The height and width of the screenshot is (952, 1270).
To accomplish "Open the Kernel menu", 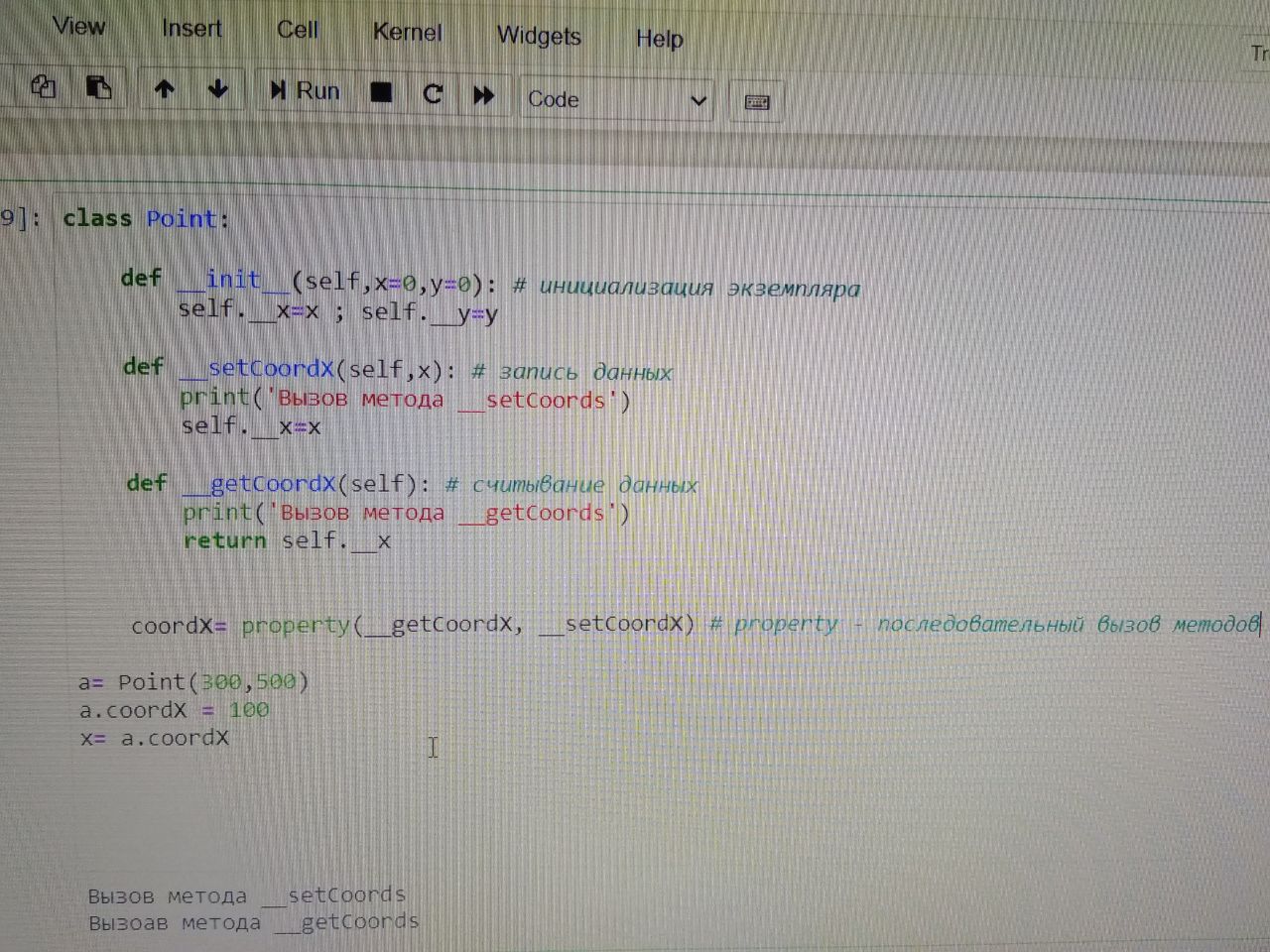I will click(x=407, y=32).
